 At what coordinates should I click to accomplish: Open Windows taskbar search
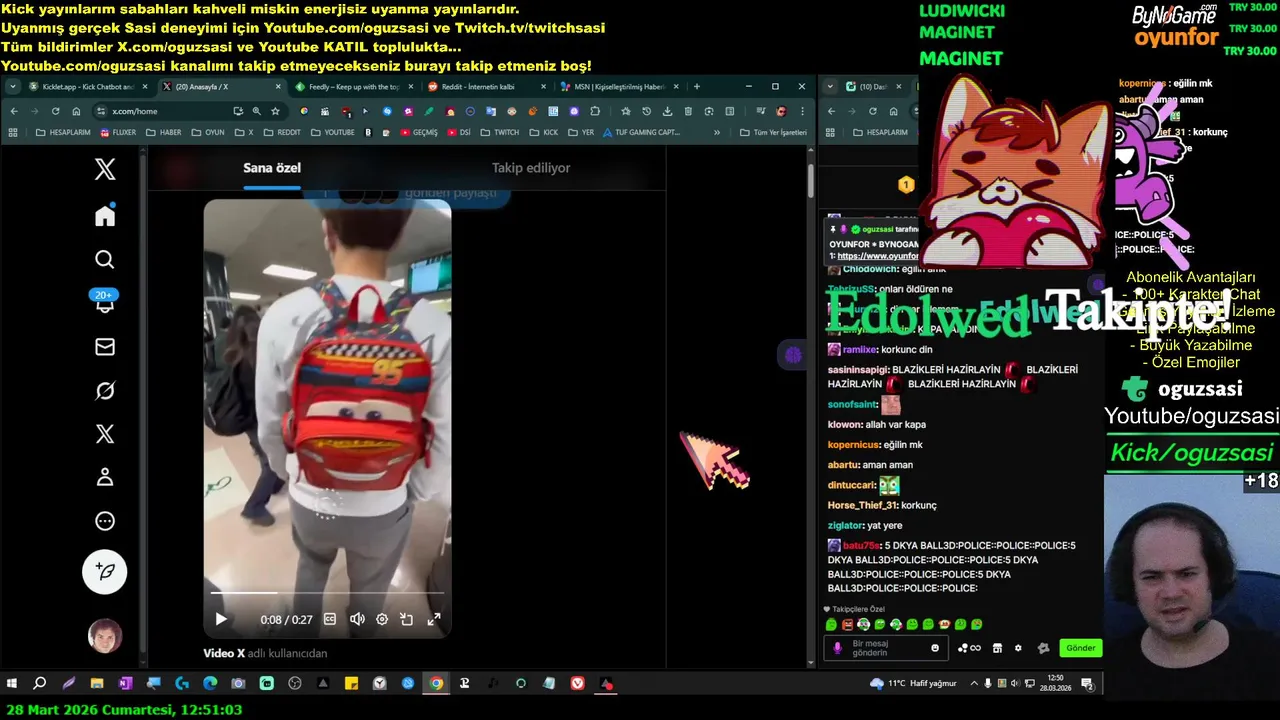pos(40,684)
